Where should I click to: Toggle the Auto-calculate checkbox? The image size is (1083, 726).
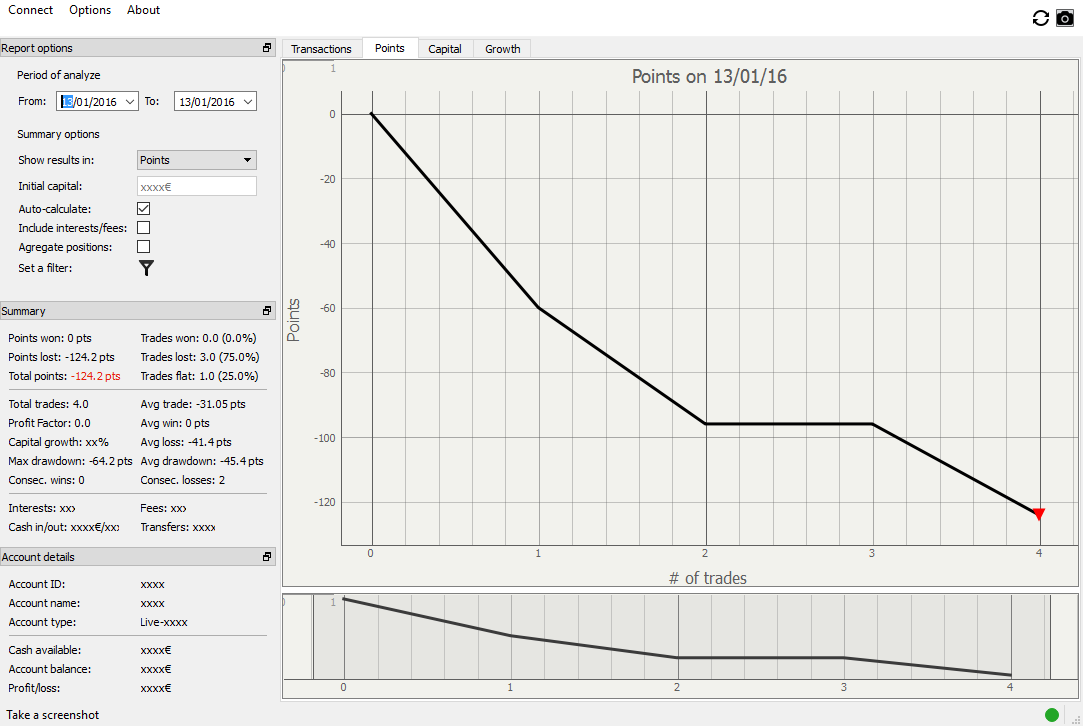coord(144,209)
